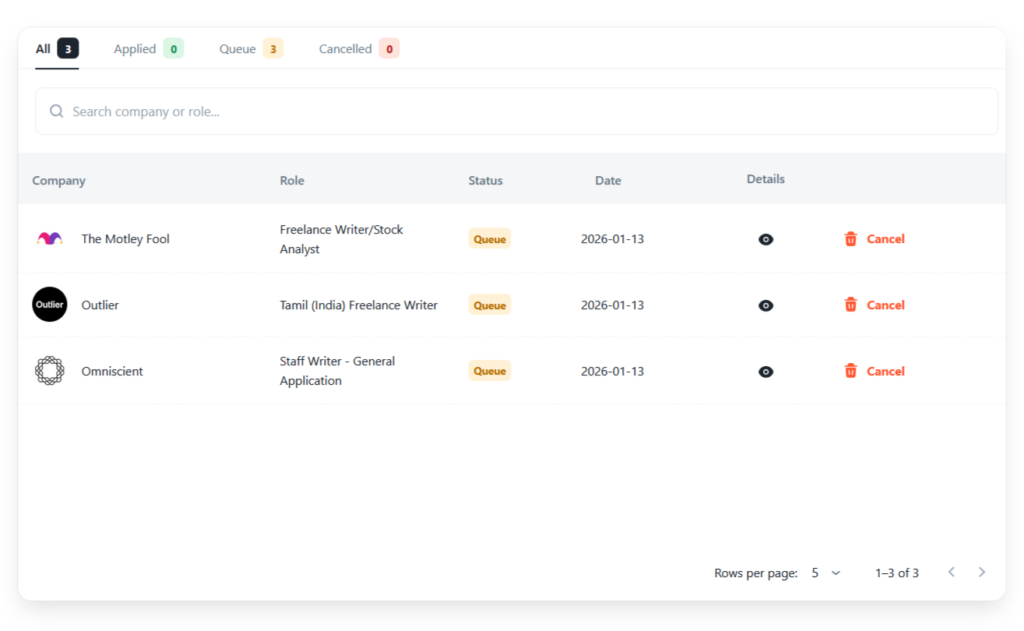
Task: Go to next page using right arrow
Action: click(981, 572)
